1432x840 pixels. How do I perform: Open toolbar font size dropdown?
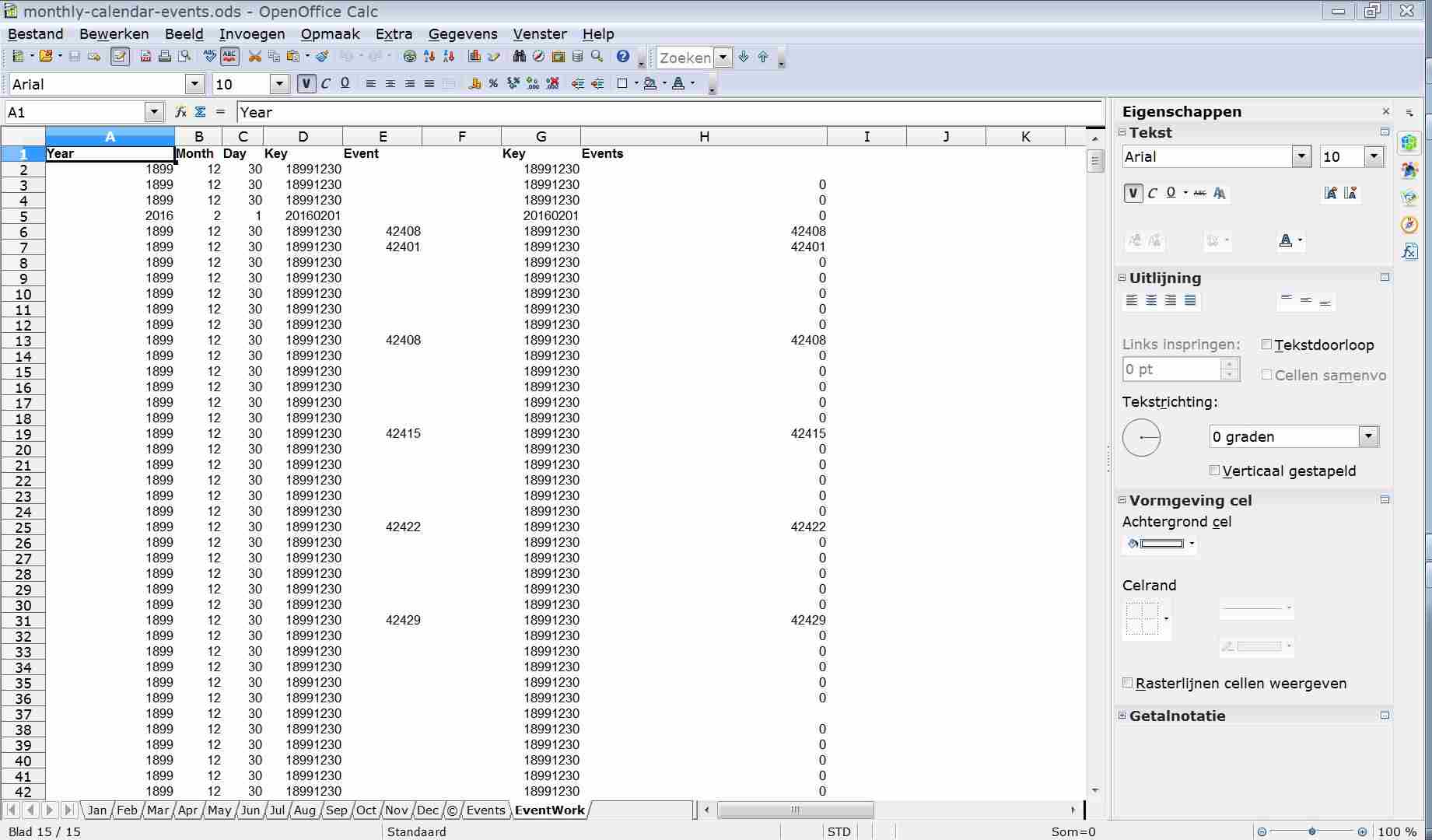279,84
